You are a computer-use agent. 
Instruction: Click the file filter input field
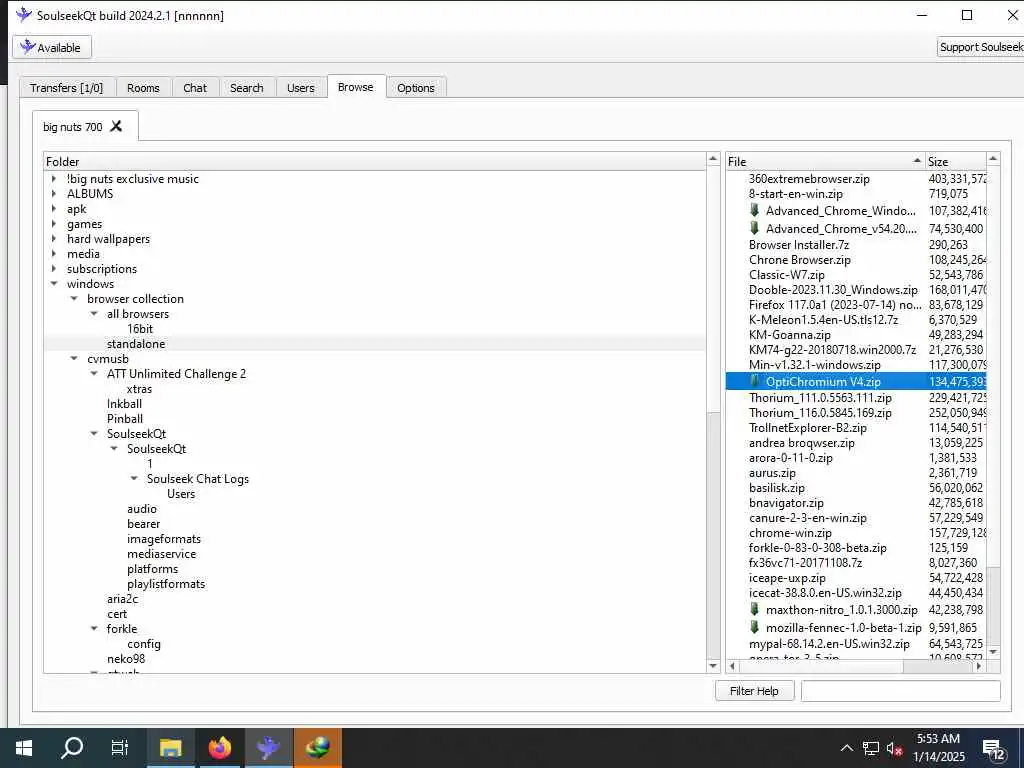pyautogui.click(x=901, y=690)
